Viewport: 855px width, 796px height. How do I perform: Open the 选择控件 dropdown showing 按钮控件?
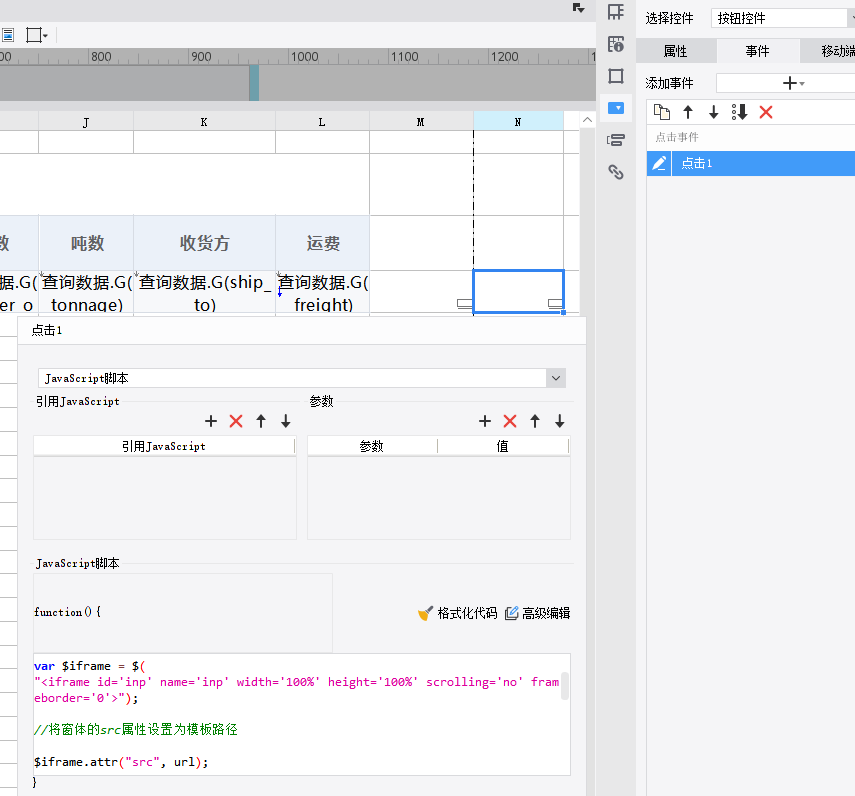coord(782,18)
